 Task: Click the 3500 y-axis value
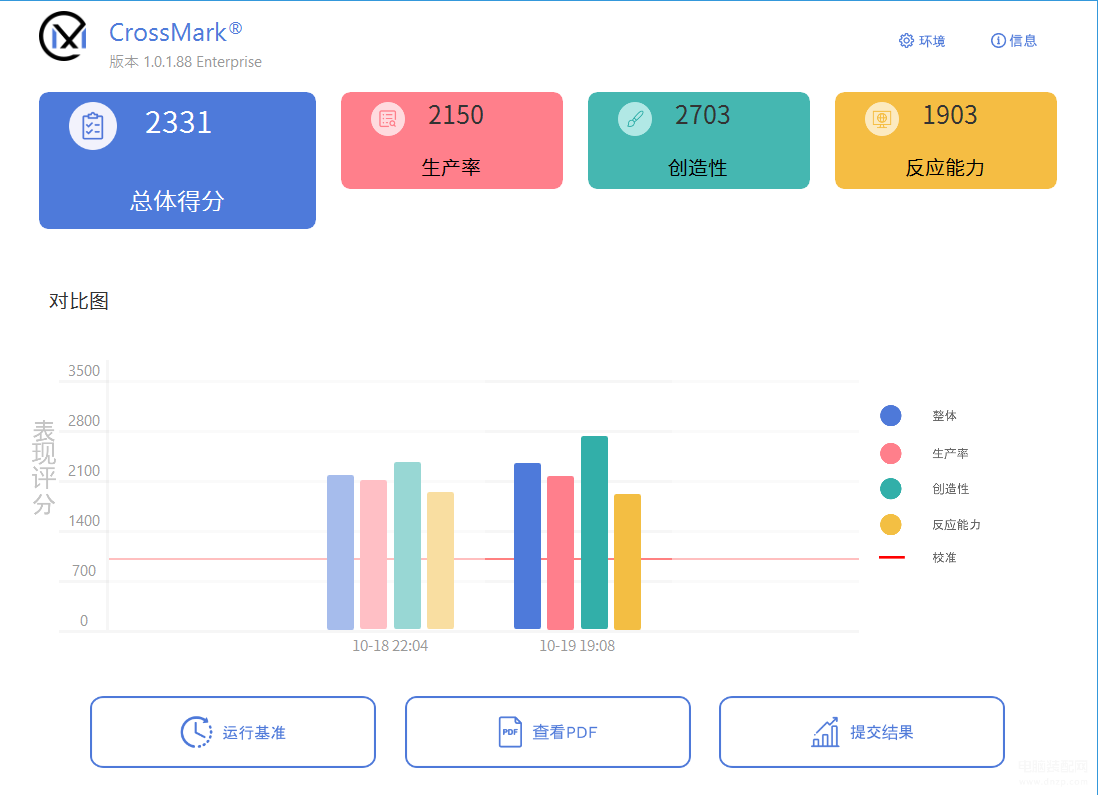point(84,371)
